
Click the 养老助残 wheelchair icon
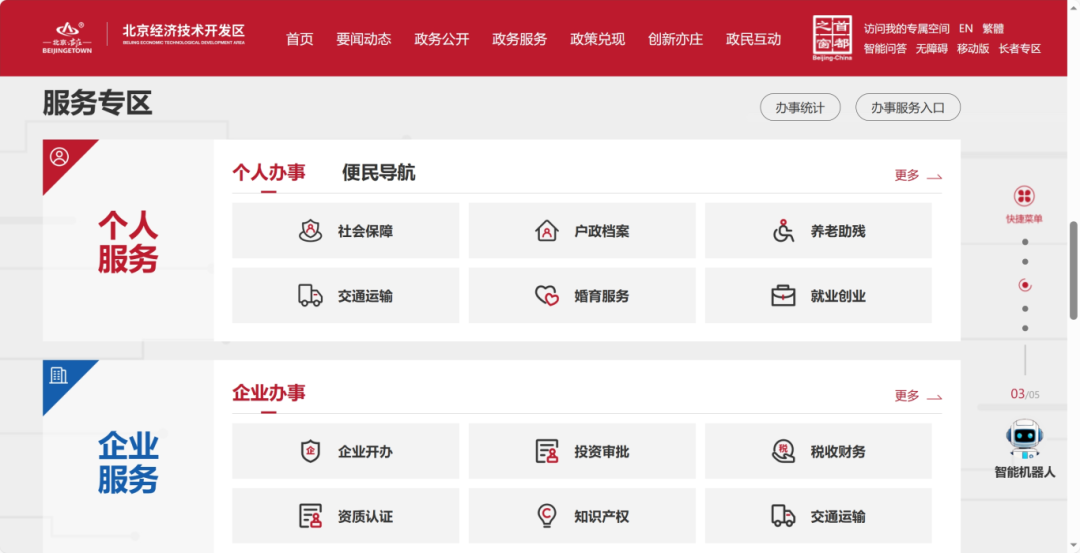783,231
